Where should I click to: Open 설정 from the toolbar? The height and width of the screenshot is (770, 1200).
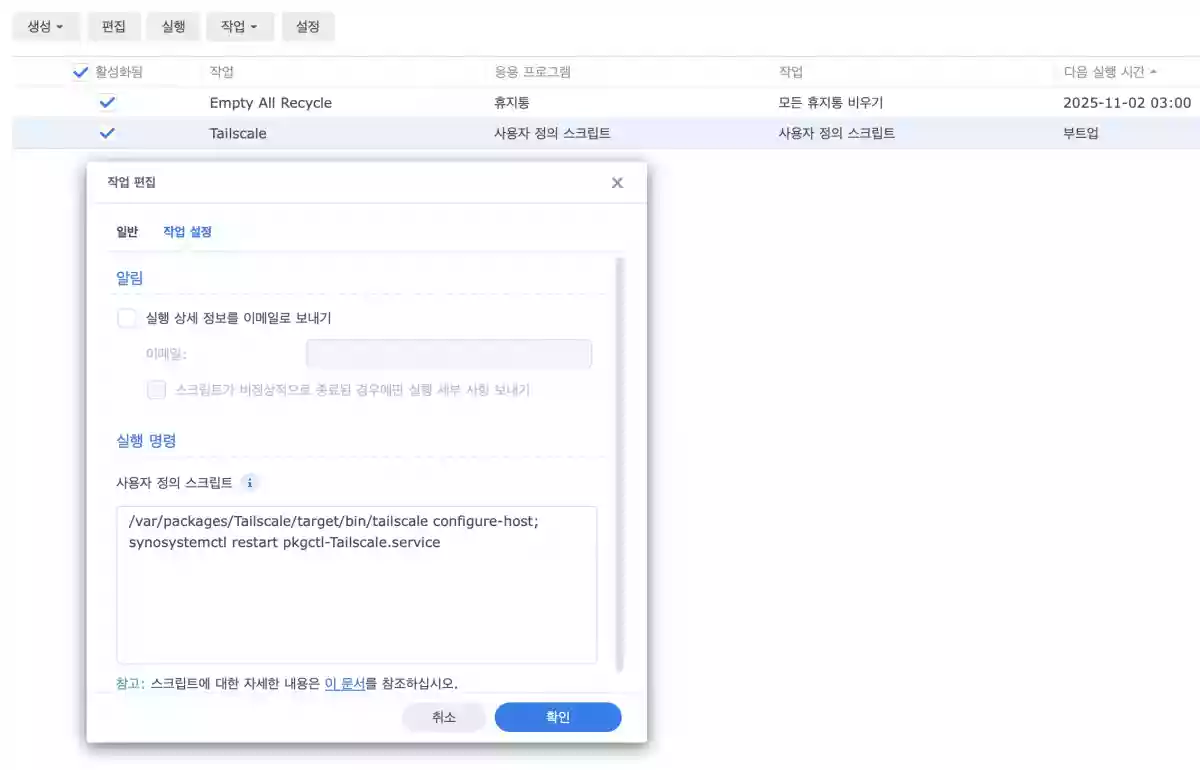307,27
